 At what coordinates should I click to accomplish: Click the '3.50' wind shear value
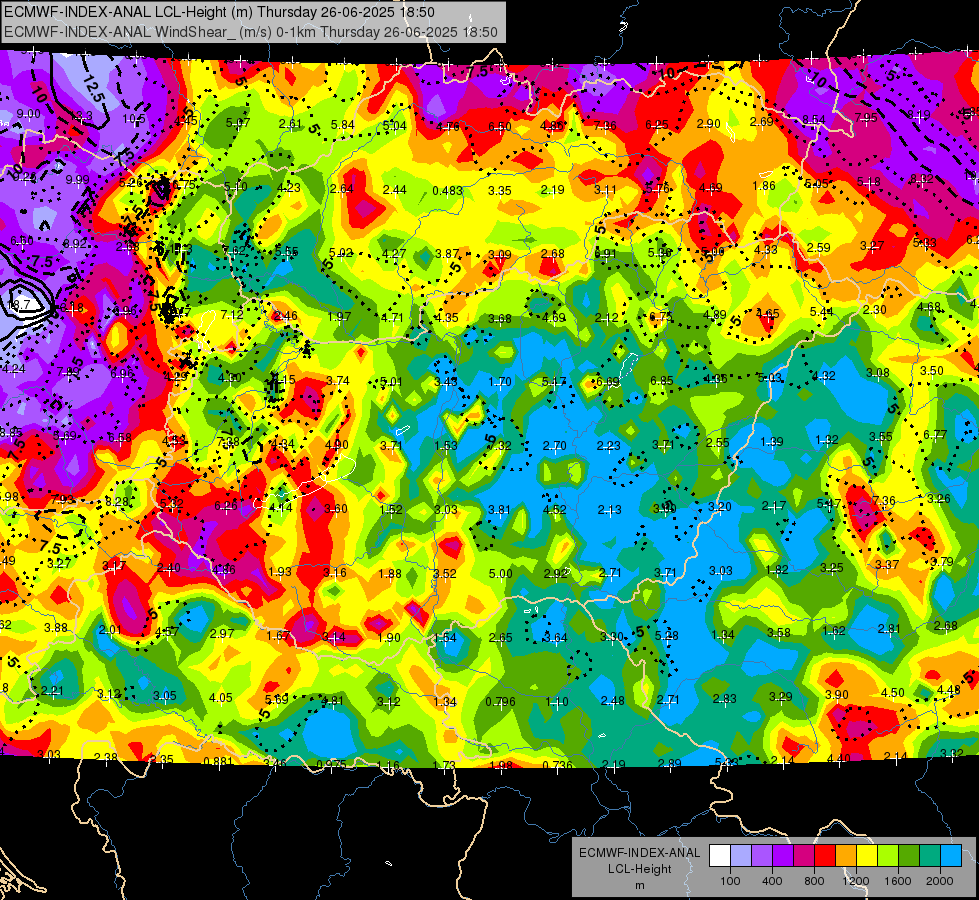(932, 370)
